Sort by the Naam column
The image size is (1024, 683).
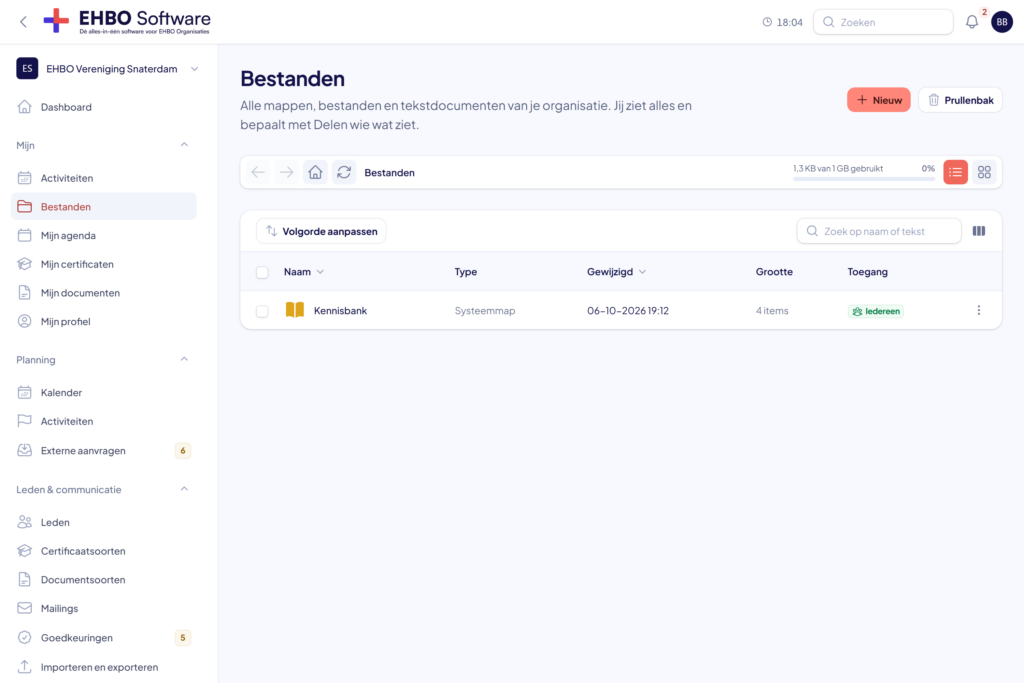[x=304, y=272]
